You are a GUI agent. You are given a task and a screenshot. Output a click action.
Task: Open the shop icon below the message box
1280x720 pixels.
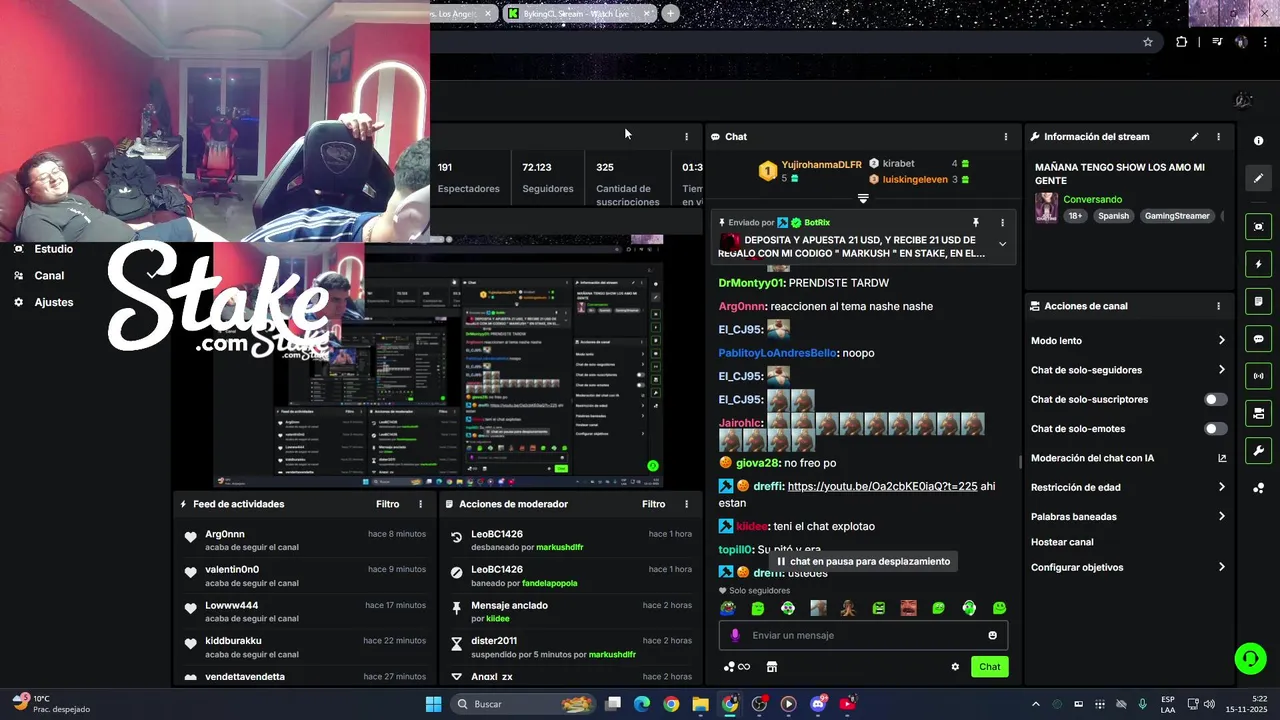pyautogui.click(x=772, y=667)
